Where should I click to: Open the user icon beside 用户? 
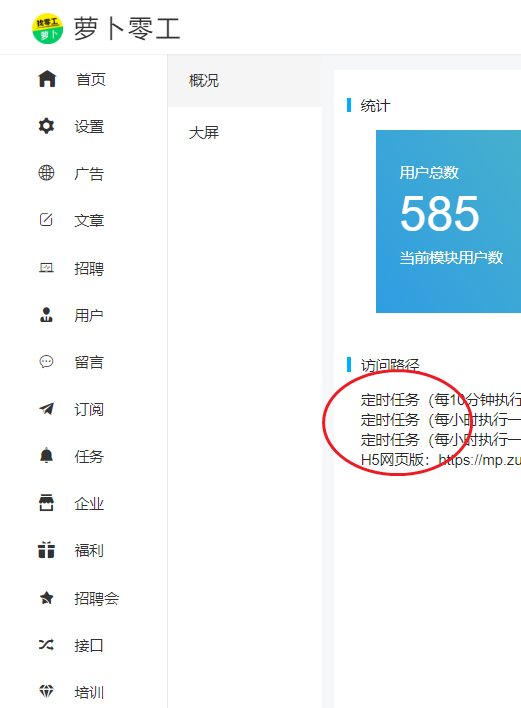[46, 315]
